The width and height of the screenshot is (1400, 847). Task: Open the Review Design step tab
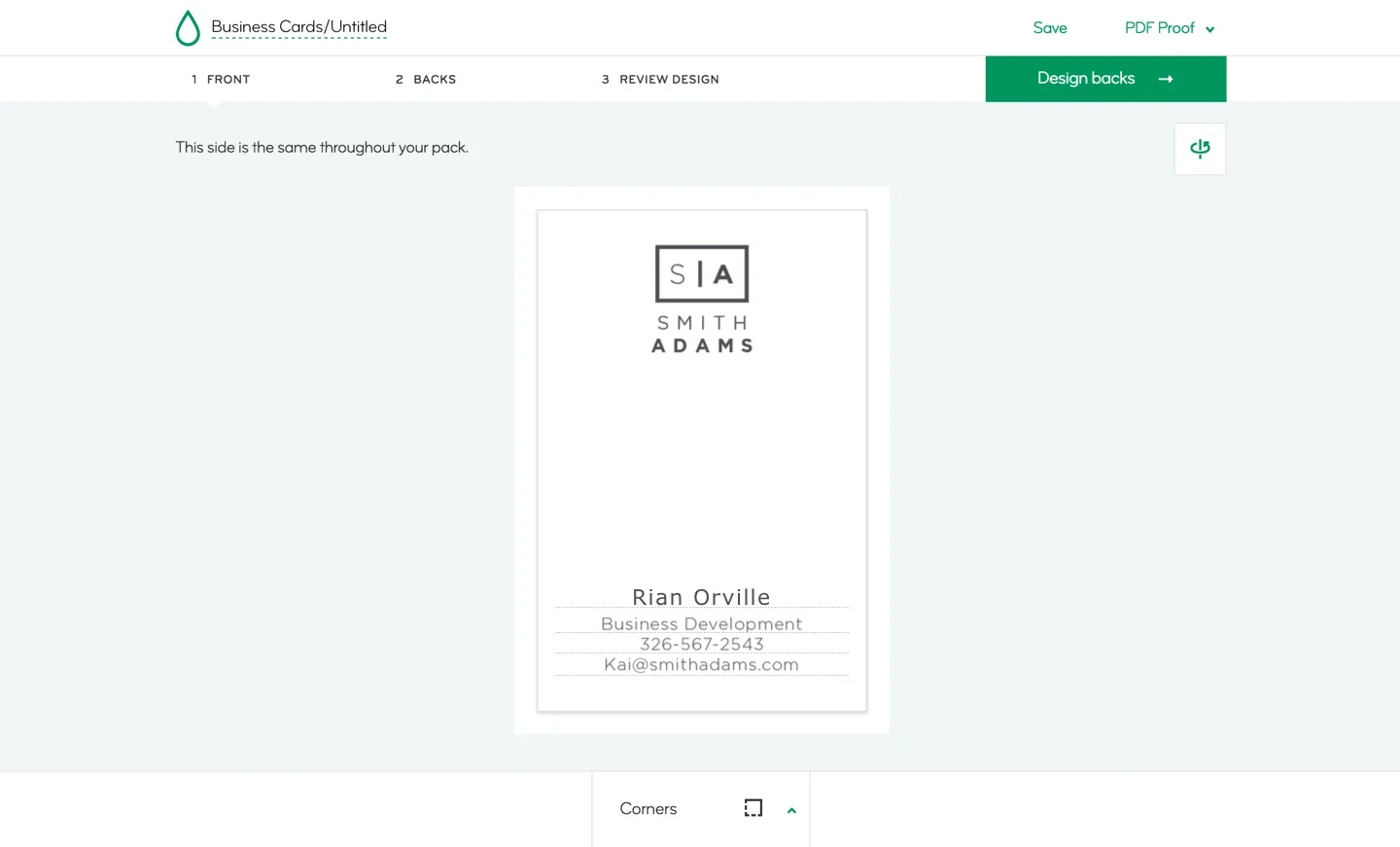(x=660, y=80)
